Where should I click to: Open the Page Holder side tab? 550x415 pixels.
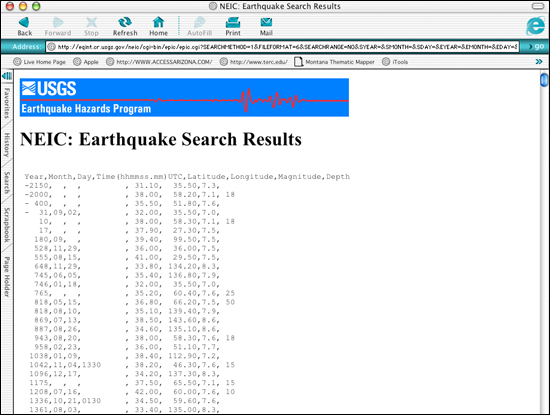(x=7, y=277)
